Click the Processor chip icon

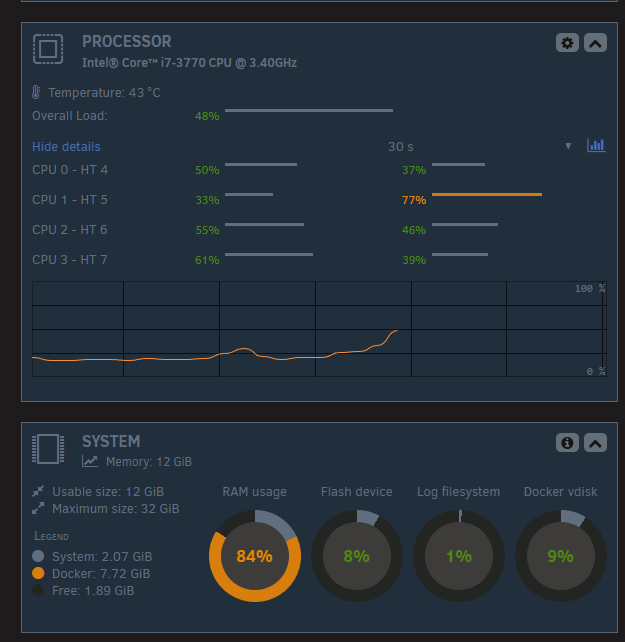(48, 49)
